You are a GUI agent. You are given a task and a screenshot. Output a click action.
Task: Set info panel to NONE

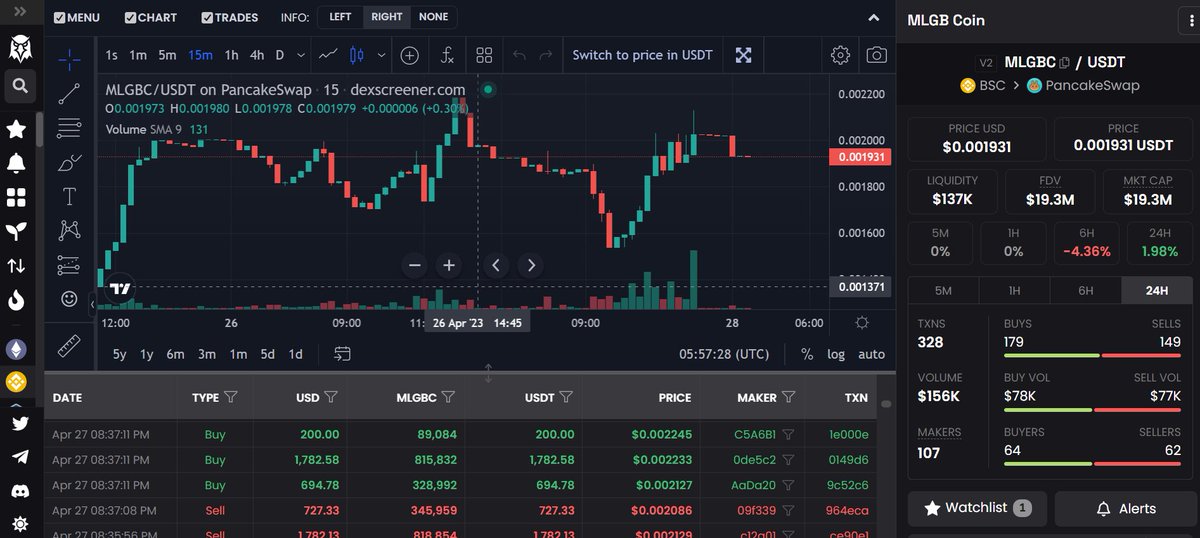[x=433, y=17]
